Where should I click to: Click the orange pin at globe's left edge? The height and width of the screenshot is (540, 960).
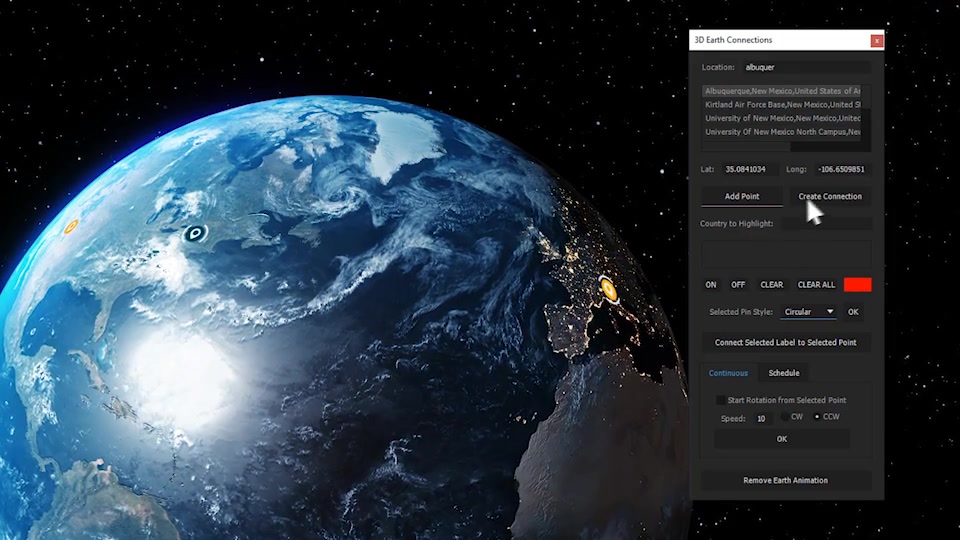point(71,227)
